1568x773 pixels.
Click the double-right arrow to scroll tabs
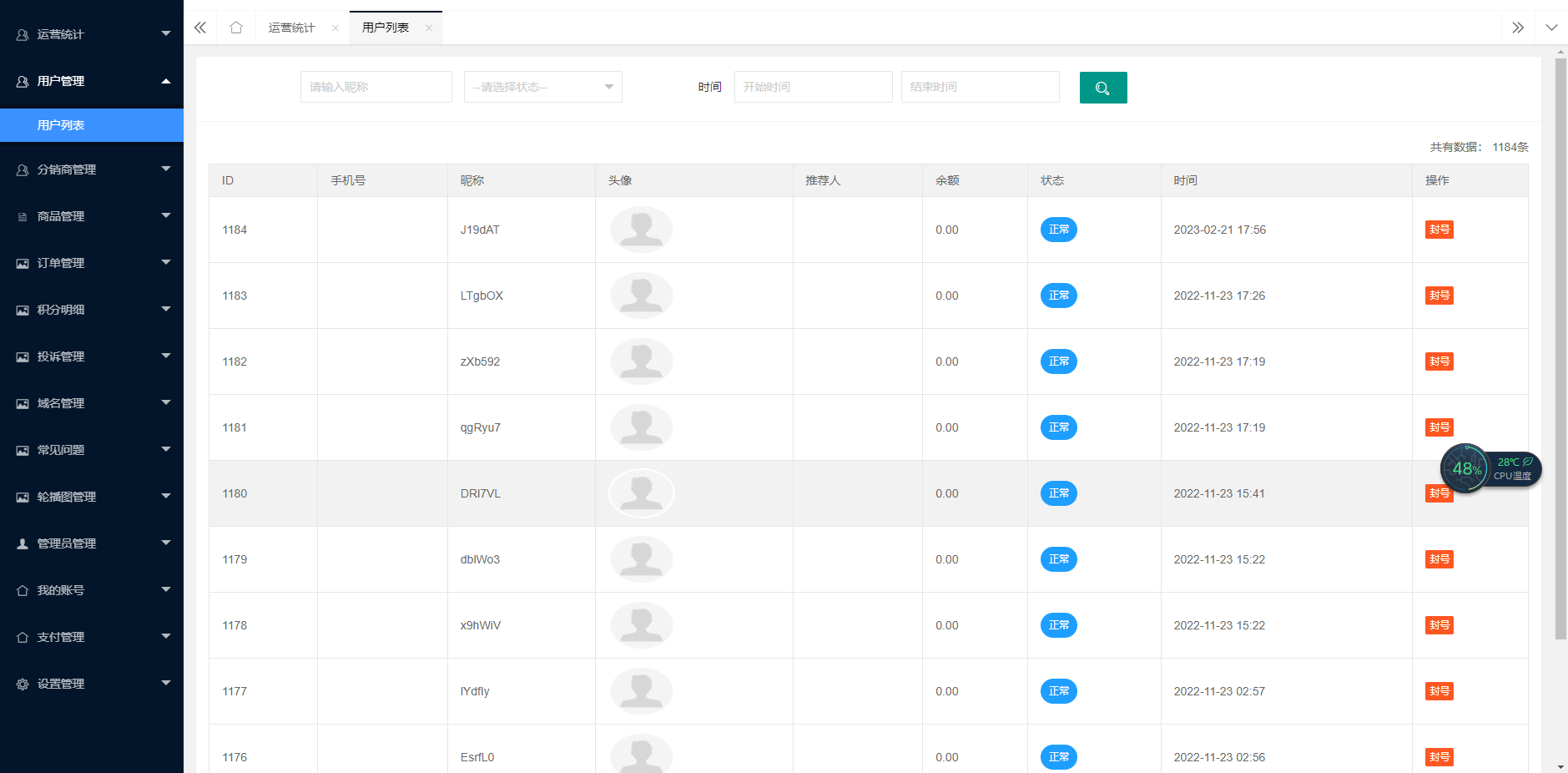point(1518,28)
